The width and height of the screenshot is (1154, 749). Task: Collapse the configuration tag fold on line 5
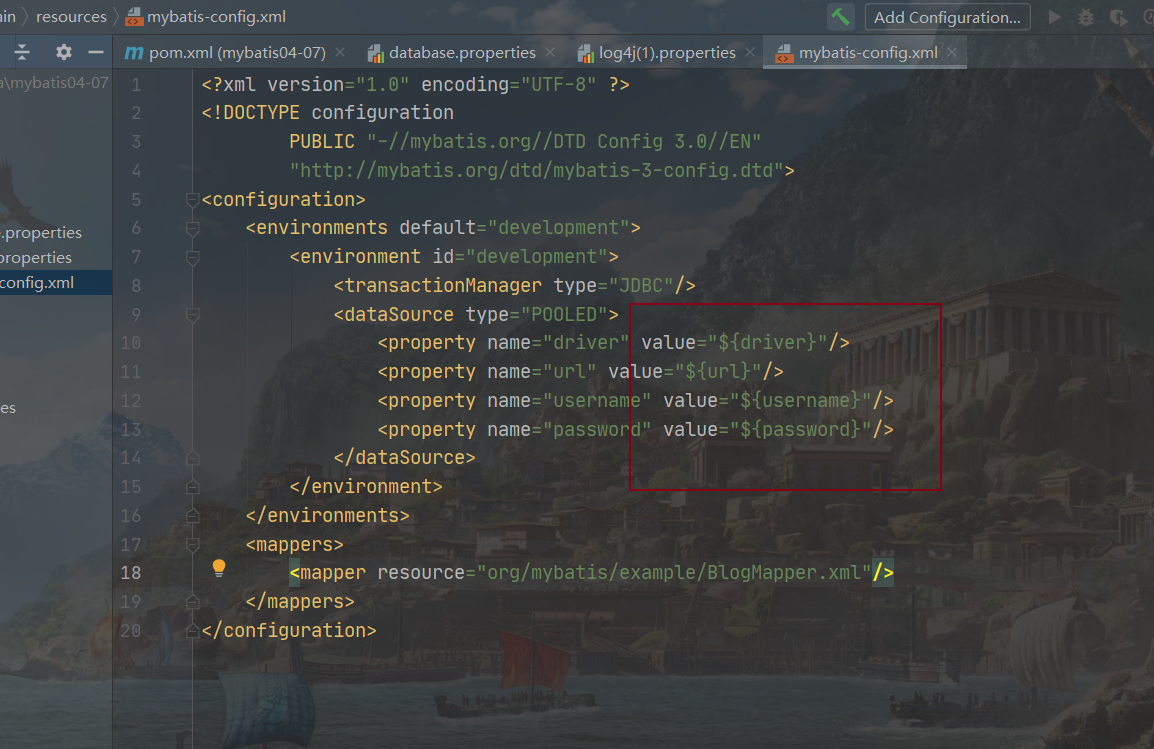pyautogui.click(x=192, y=199)
